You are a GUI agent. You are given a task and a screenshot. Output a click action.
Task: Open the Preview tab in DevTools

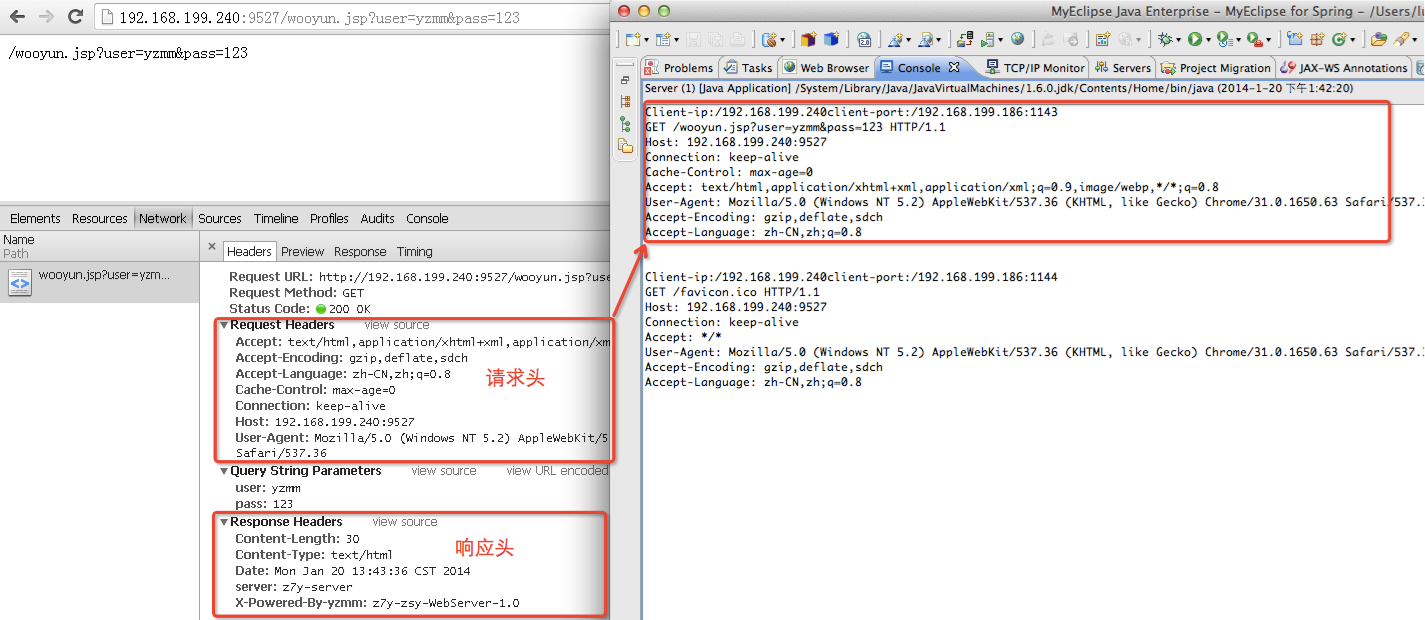[x=302, y=251]
